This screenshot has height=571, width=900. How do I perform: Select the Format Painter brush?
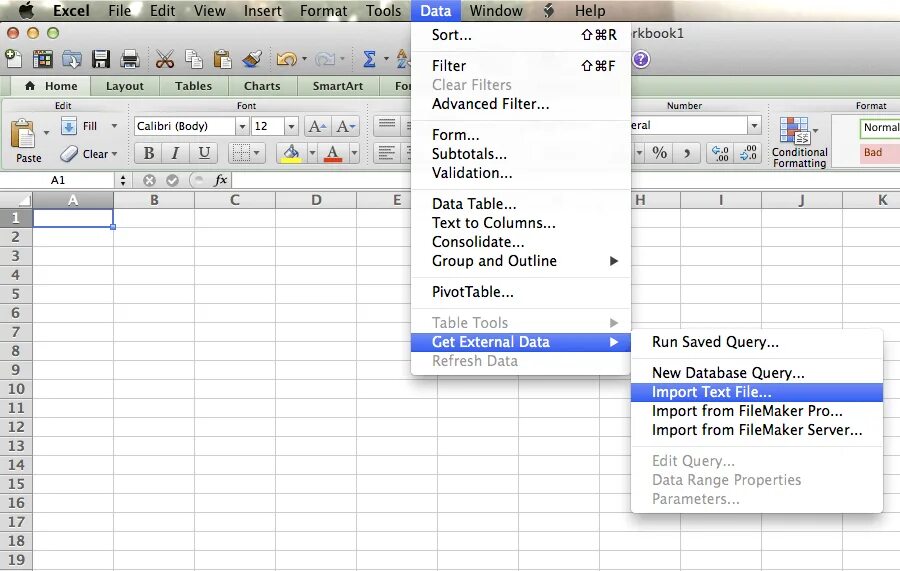[252, 59]
